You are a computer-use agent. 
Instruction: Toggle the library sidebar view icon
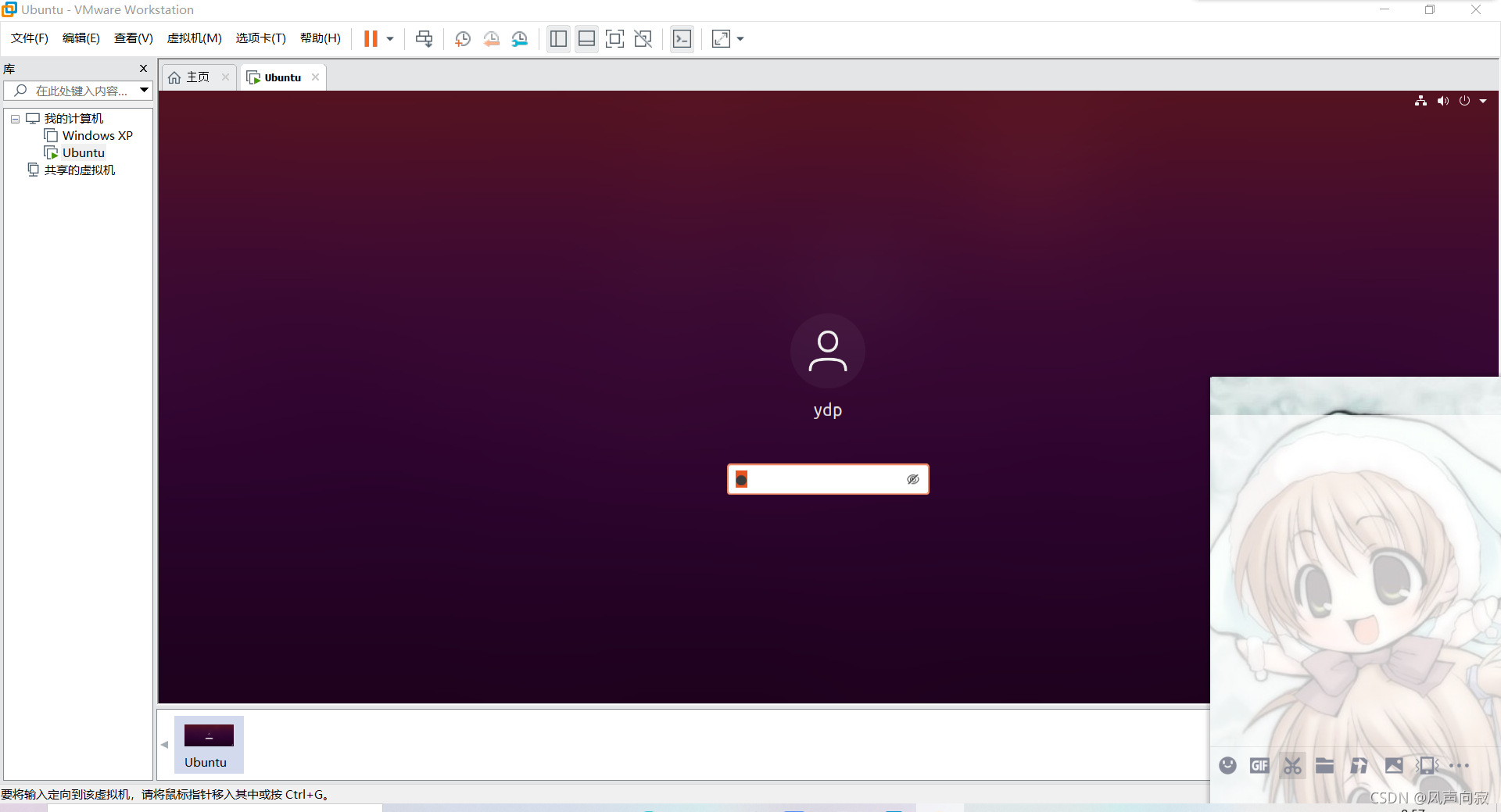558,38
